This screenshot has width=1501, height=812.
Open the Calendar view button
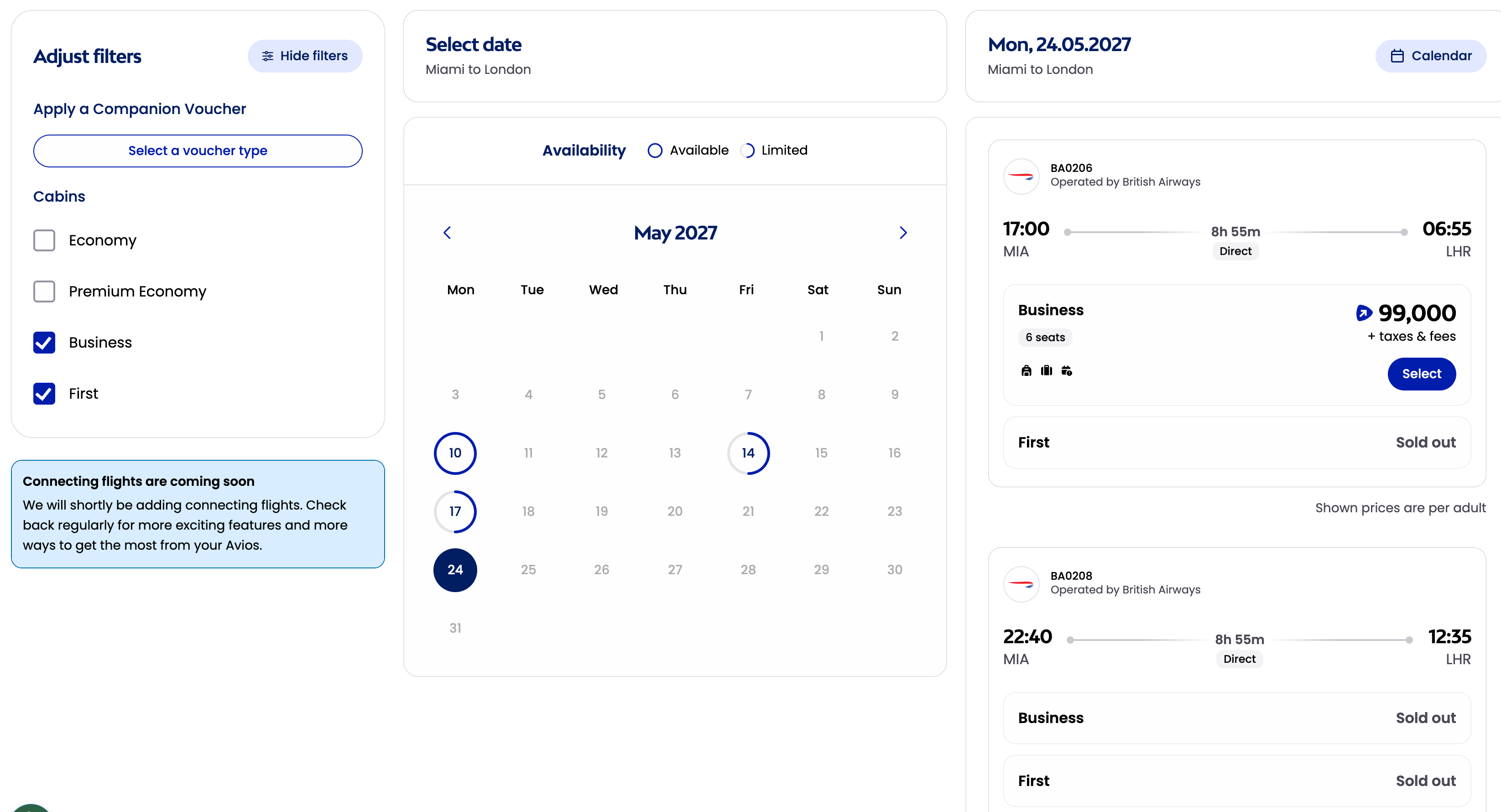(1430, 56)
